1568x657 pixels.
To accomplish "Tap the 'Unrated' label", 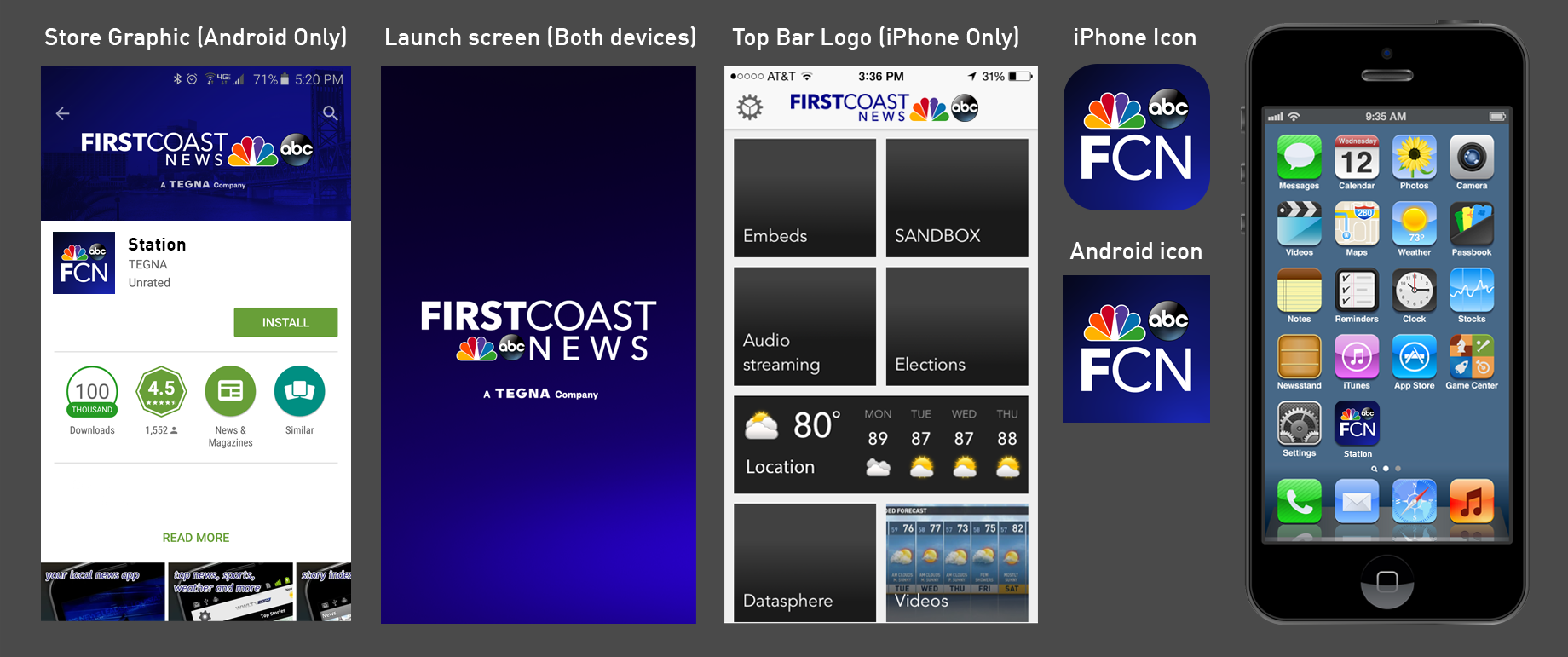I will point(149,283).
